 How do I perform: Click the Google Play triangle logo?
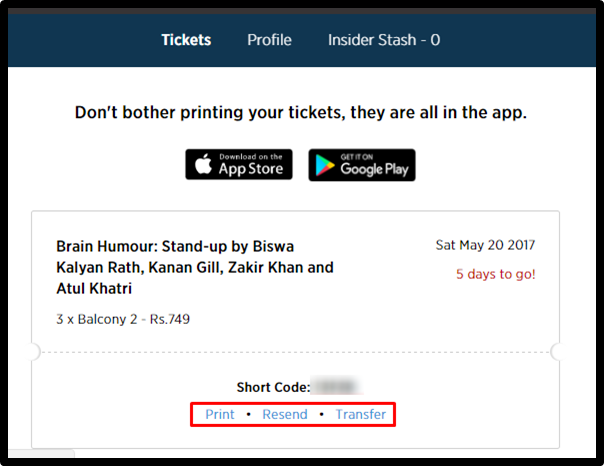[325, 165]
